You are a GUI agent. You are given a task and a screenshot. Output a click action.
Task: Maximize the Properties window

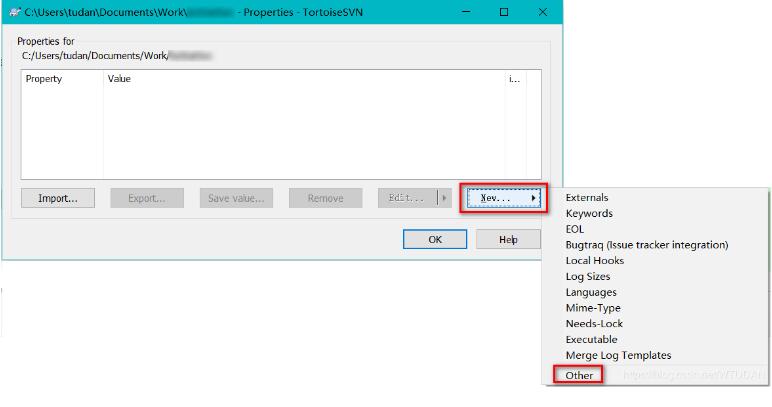tap(504, 12)
